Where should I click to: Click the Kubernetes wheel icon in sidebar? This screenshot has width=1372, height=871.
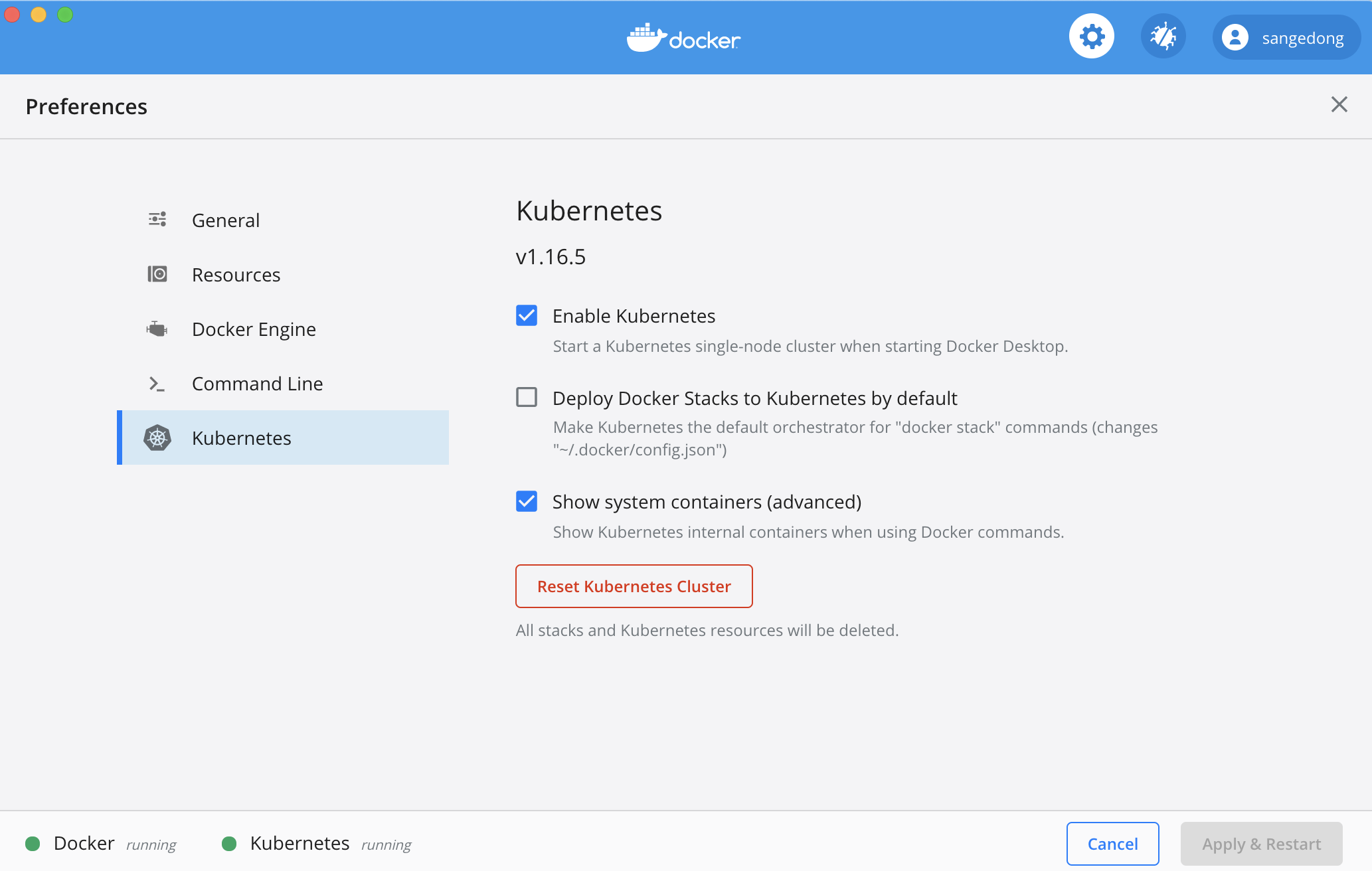coord(157,438)
